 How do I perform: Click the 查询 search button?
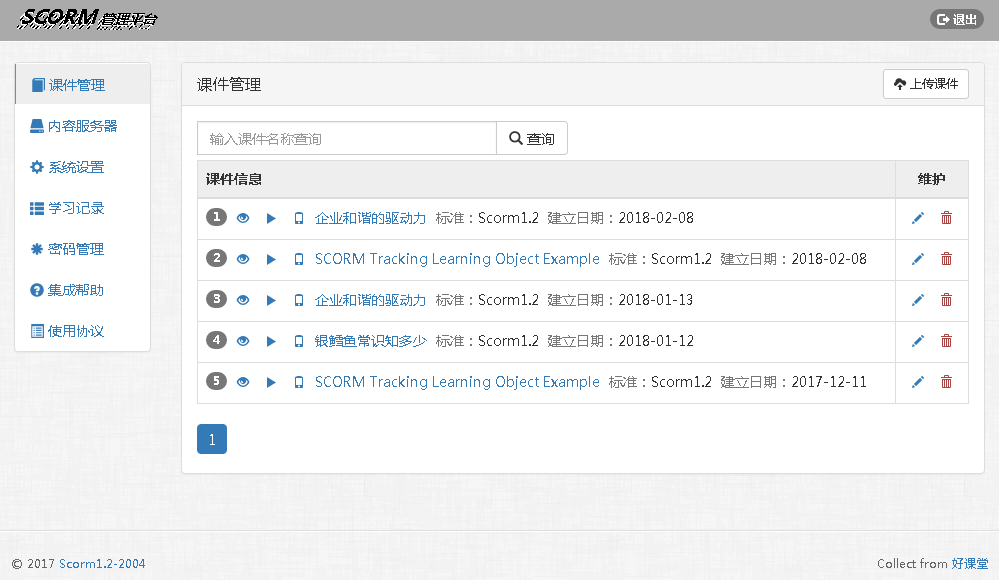[532, 139]
